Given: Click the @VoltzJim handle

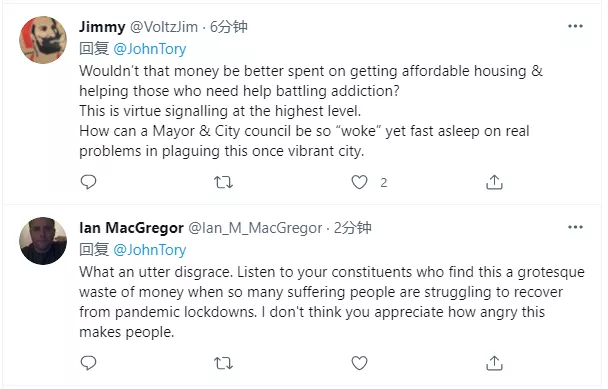Looking at the screenshot, I should click(164, 27).
